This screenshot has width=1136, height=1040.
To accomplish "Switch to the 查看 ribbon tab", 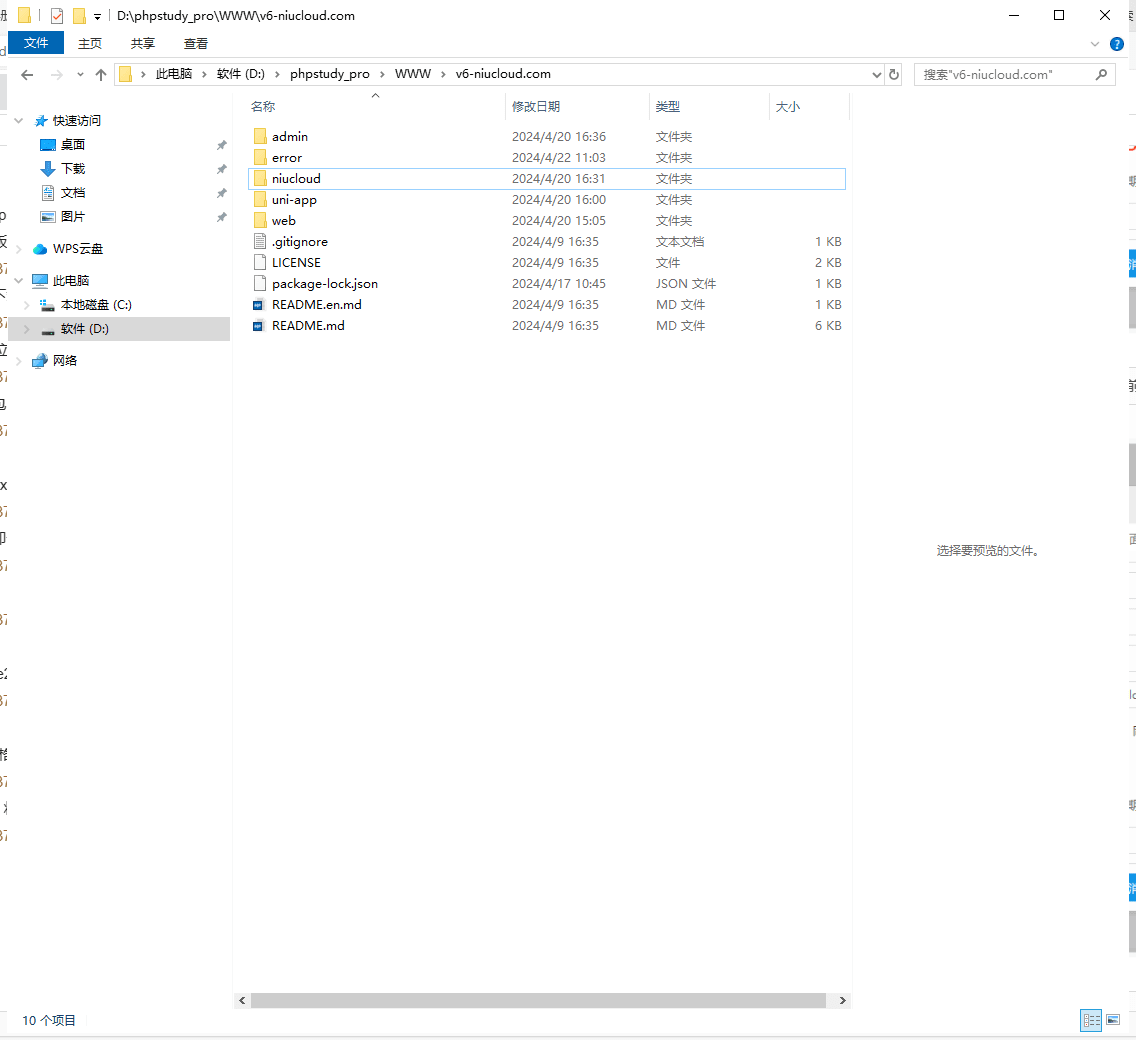I will [196, 43].
